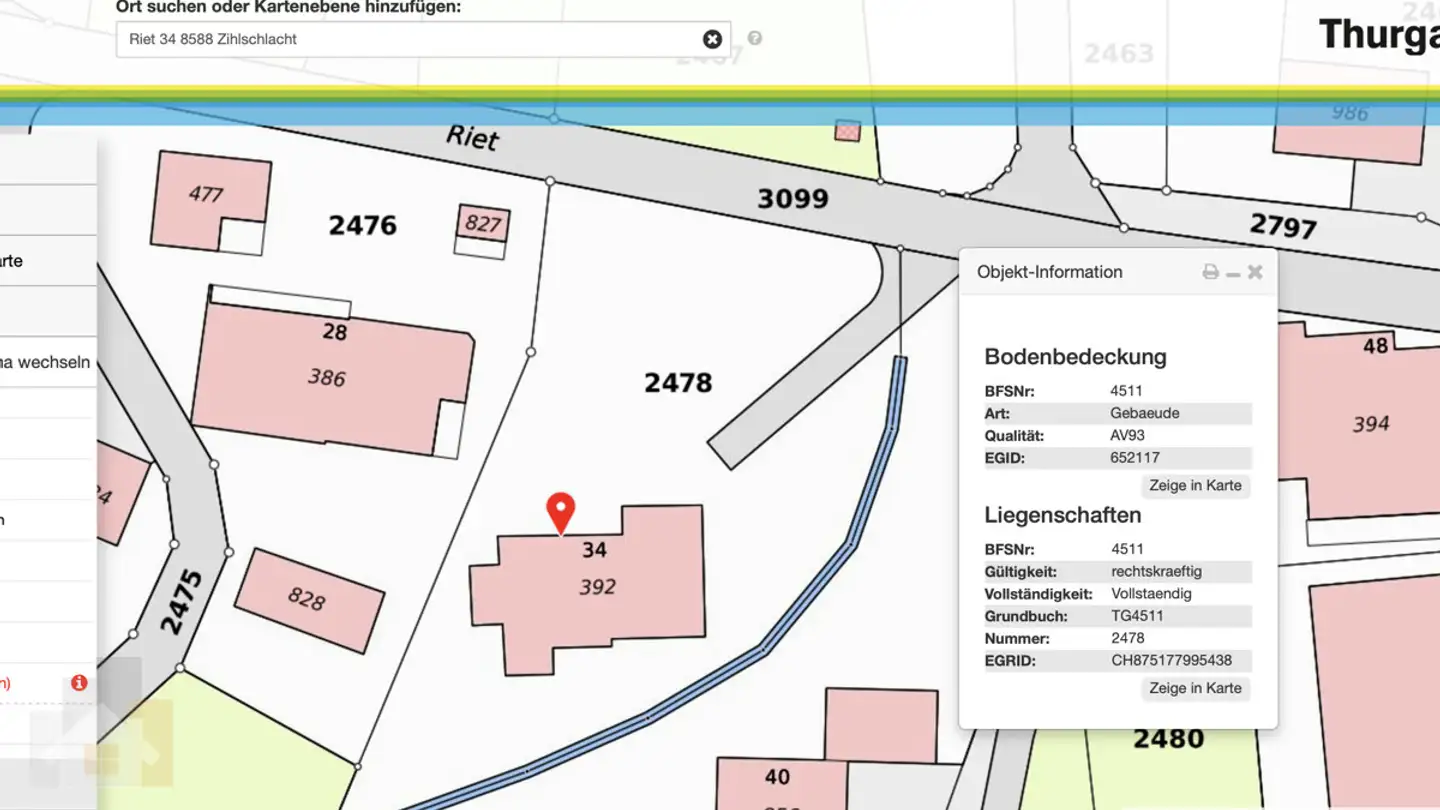Viewport: 1440px width, 810px height.
Task: Close the Objekt-Information panel
Action: click(1255, 272)
